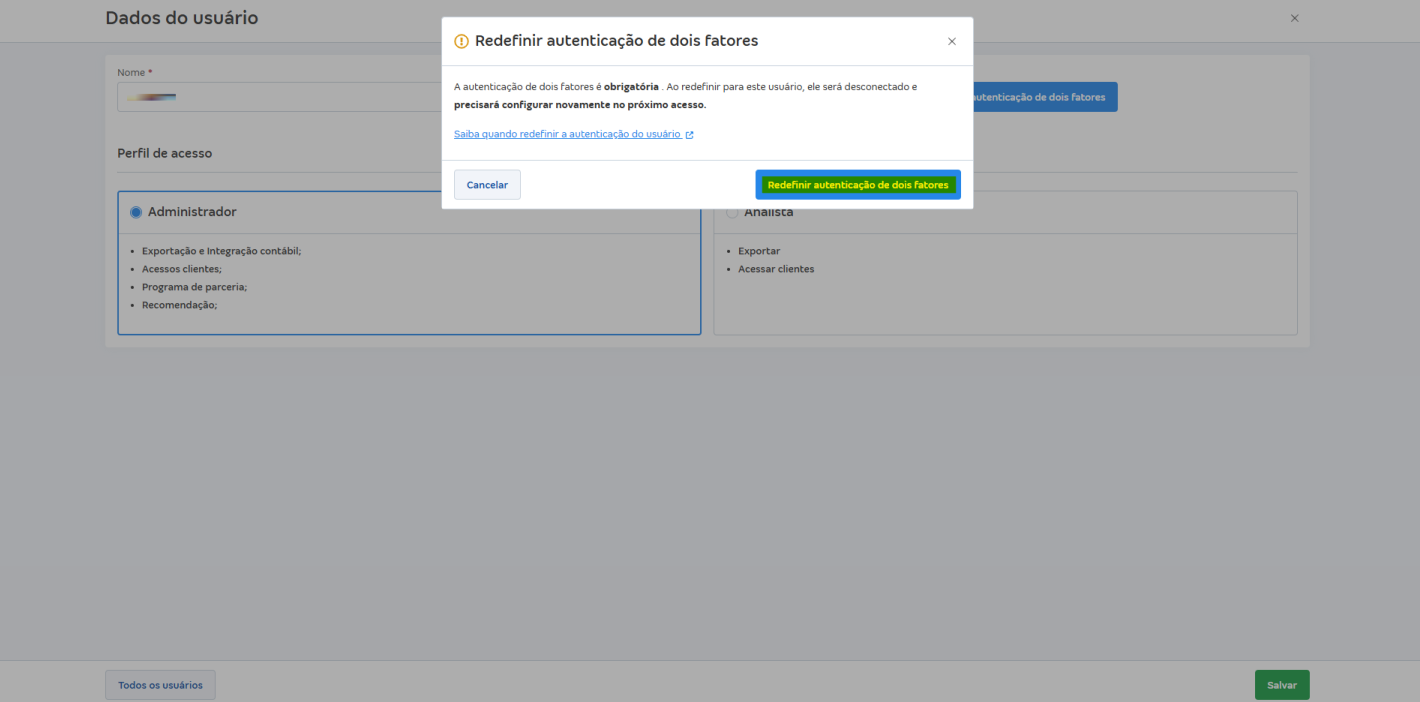Close the Dados do usuário panel via top-right X
The image size is (1420, 702).
pyautogui.click(x=1294, y=18)
